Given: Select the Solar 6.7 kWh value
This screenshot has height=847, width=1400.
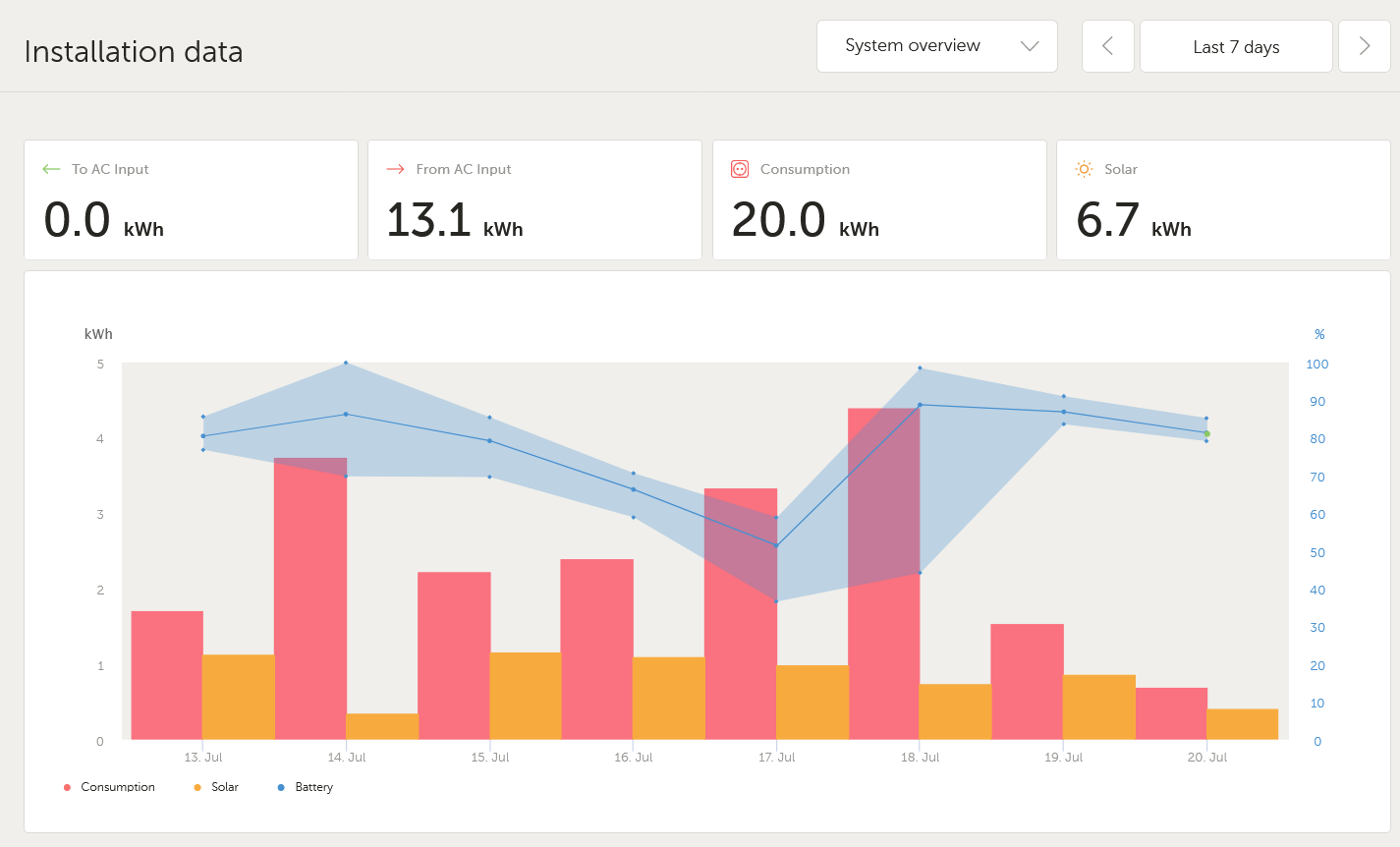Looking at the screenshot, I should [x=1134, y=219].
